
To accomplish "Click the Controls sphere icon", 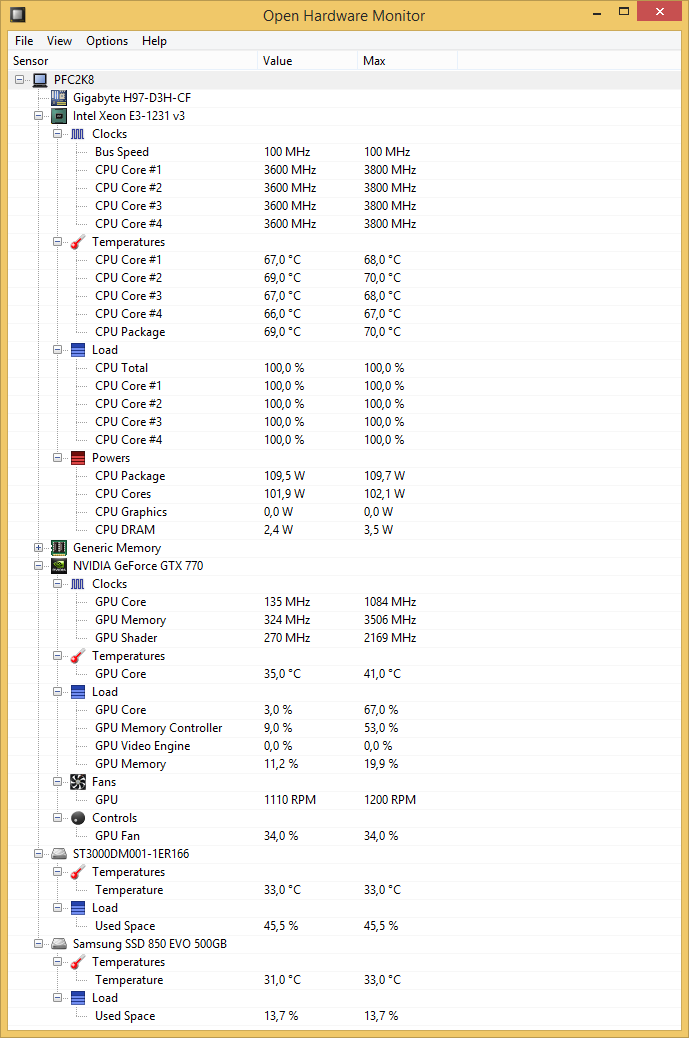I will tap(77, 818).
